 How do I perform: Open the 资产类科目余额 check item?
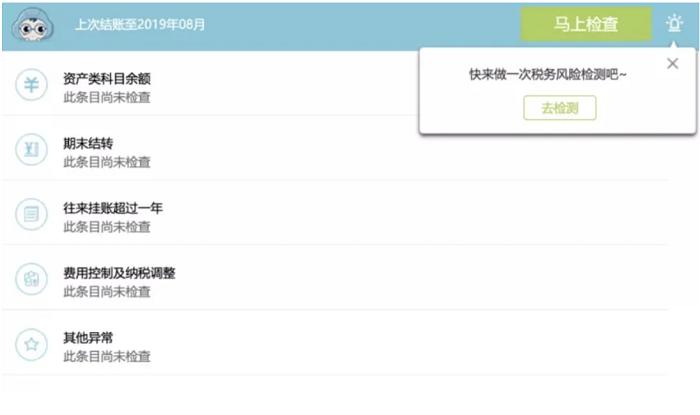pos(107,78)
